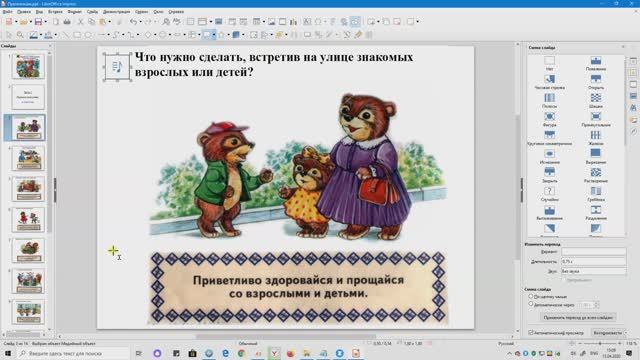Image resolution: width=640 pixels, height=360 pixels.
Task: Open the Справка menu
Action: [176, 12]
